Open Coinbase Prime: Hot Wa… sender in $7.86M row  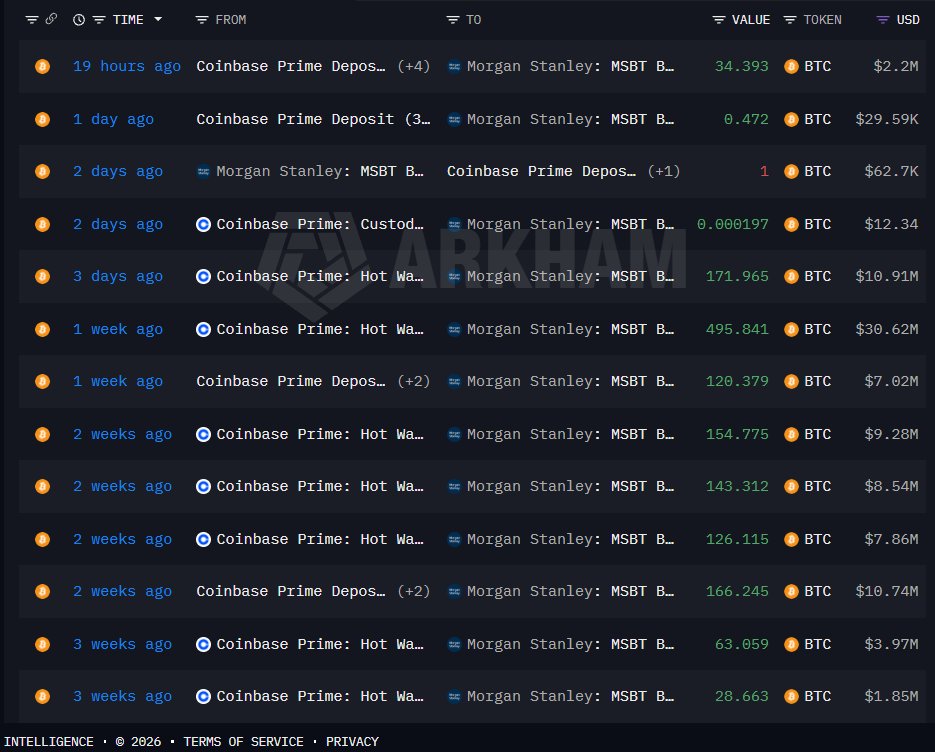click(x=320, y=539)
